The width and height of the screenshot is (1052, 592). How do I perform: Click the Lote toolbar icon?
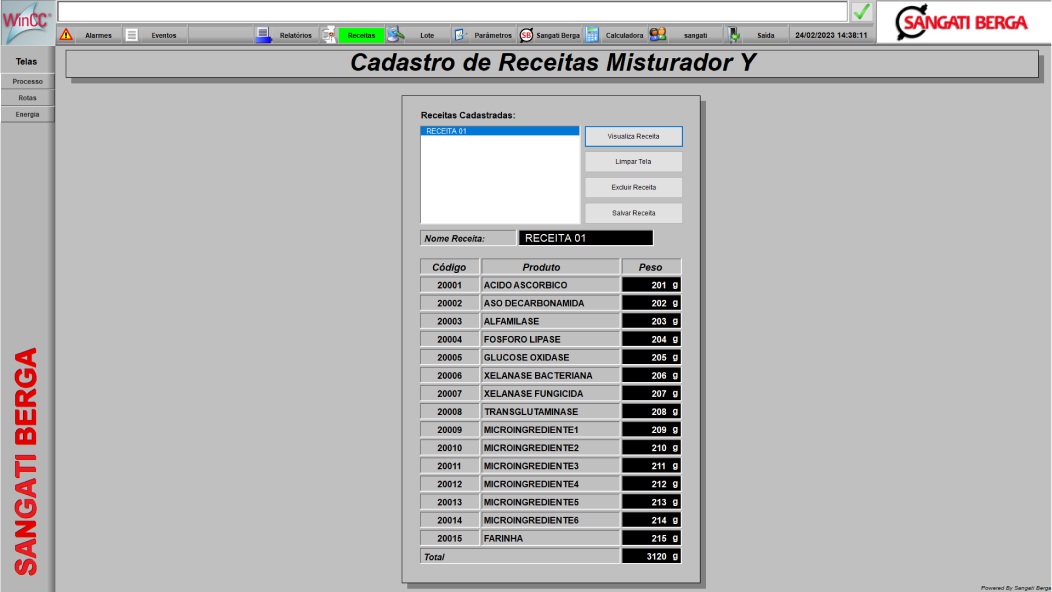point(396,34)
